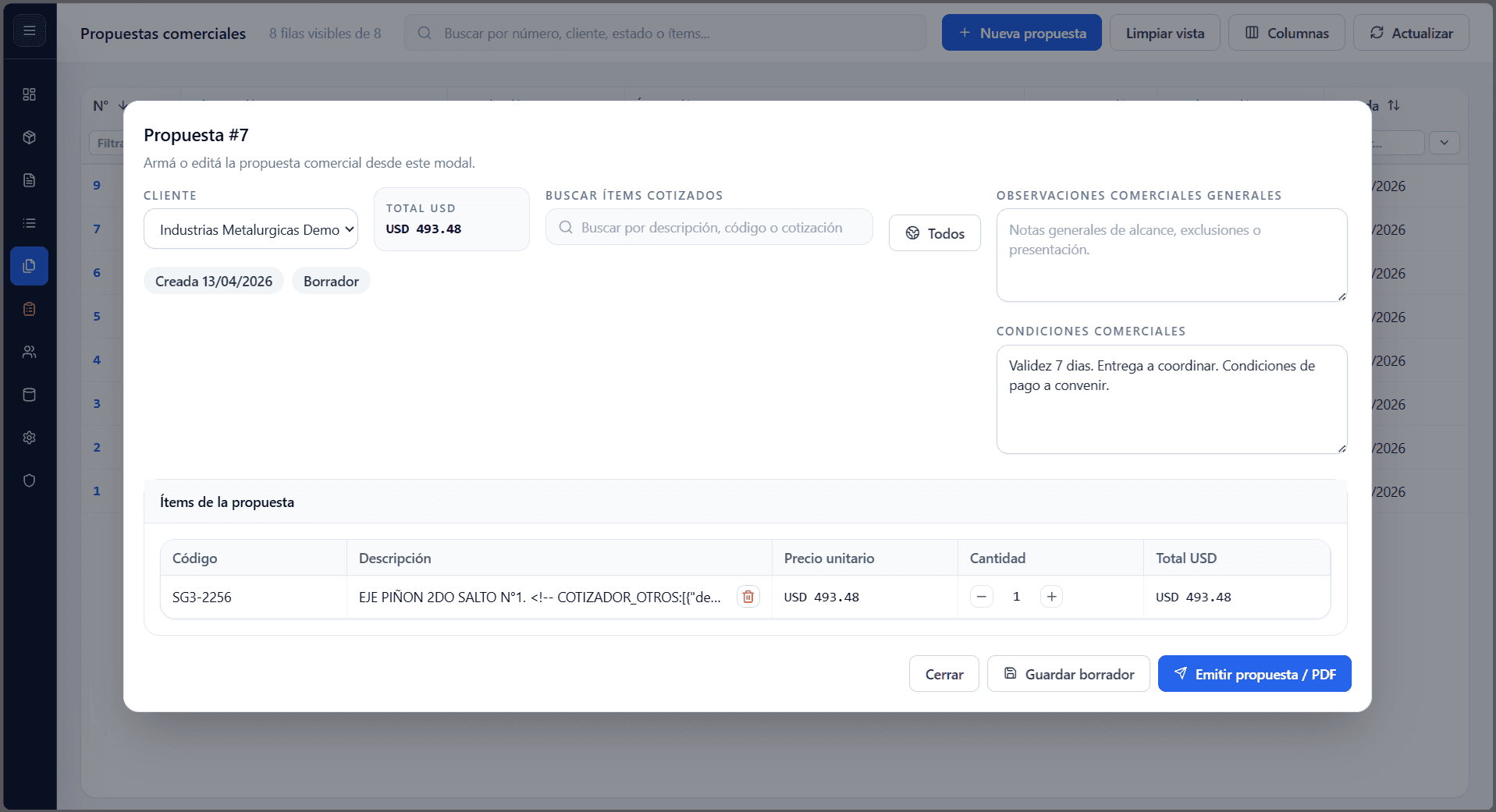Click the Observaciones comerciales generales textarea
This screenshot has height=812, width=1496.
[1171, 255]
